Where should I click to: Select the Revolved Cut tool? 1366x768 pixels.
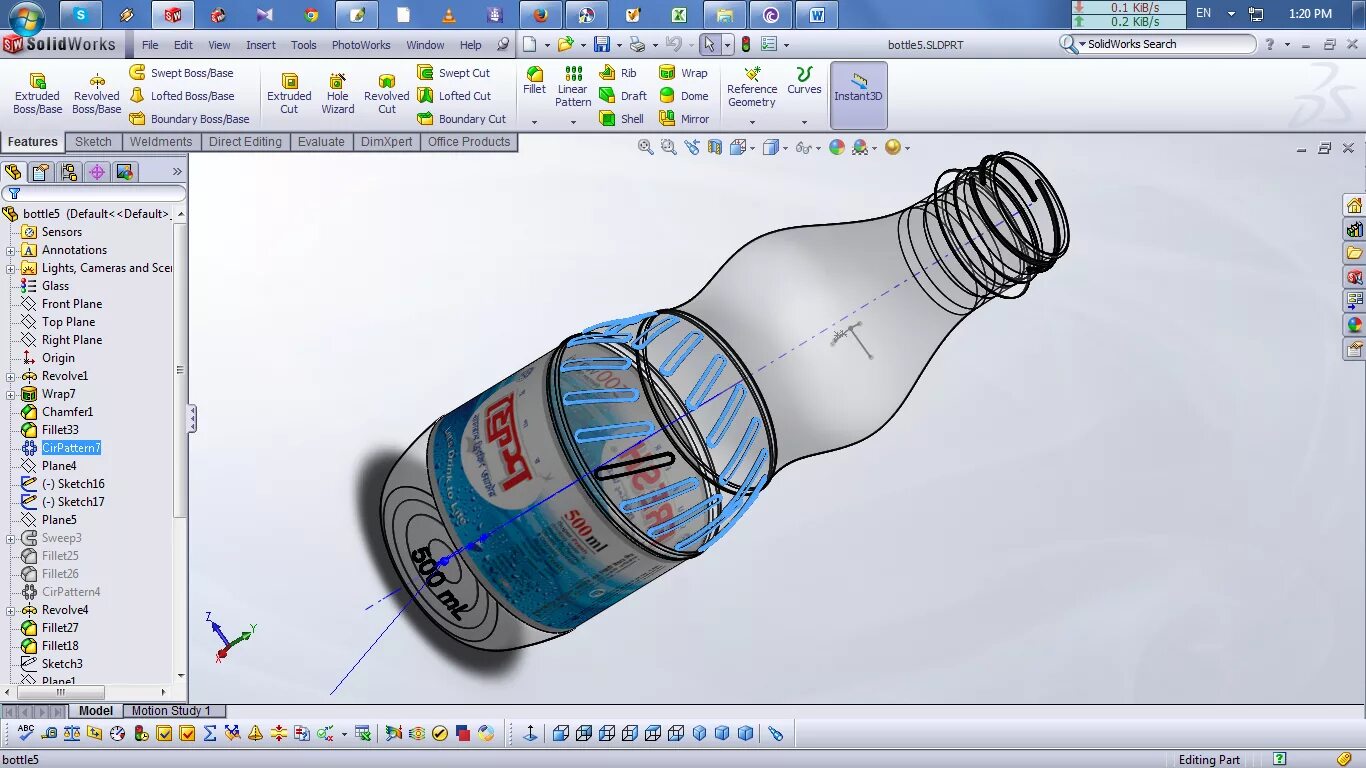[387, 94]
